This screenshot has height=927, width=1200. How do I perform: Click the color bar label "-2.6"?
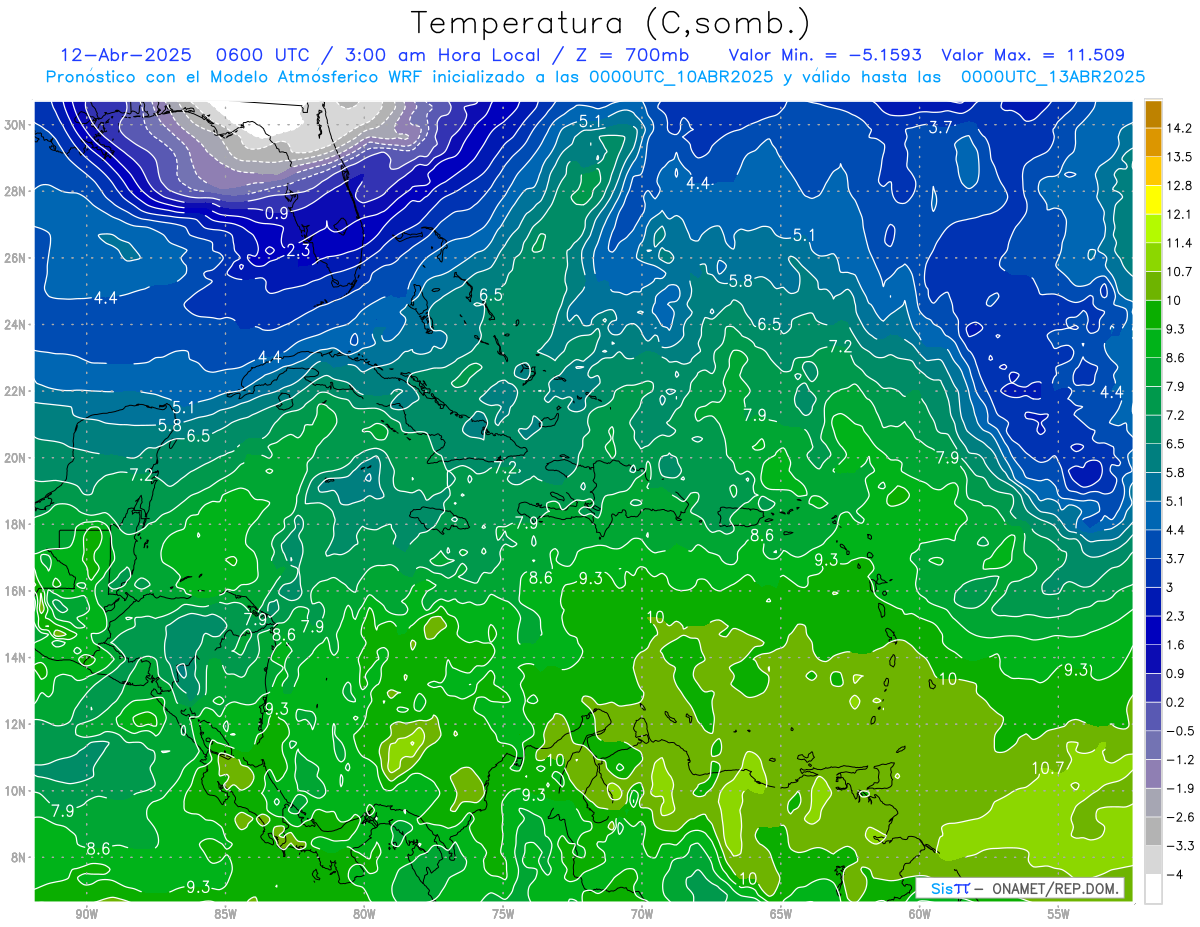(1180, 817)
